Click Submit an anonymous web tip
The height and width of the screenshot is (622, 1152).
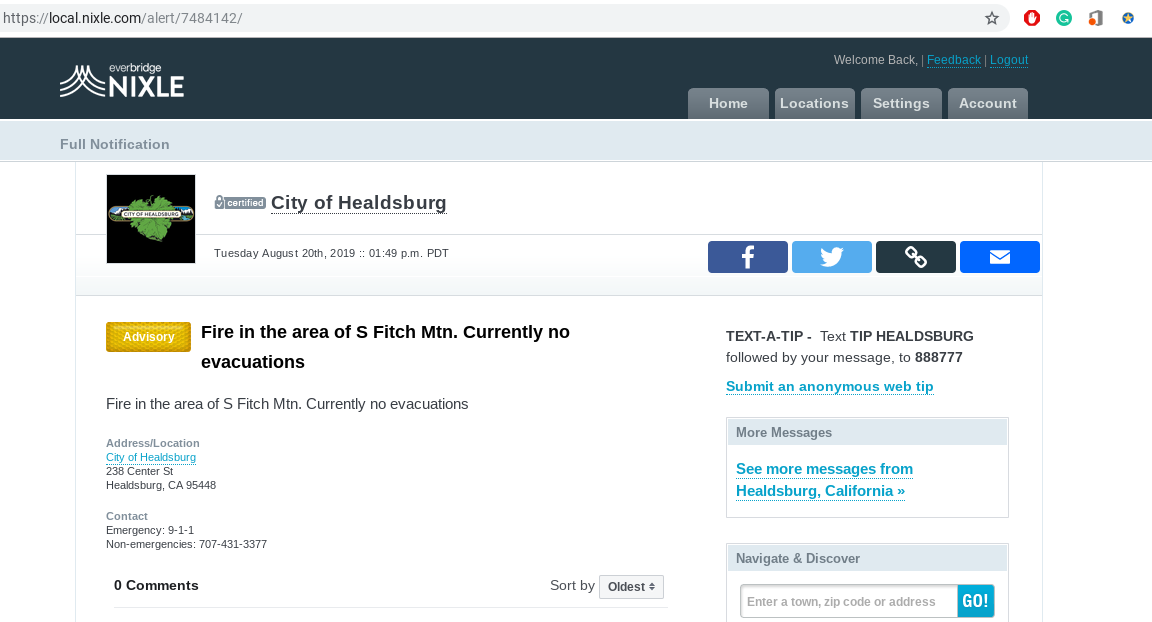[829, 386]
